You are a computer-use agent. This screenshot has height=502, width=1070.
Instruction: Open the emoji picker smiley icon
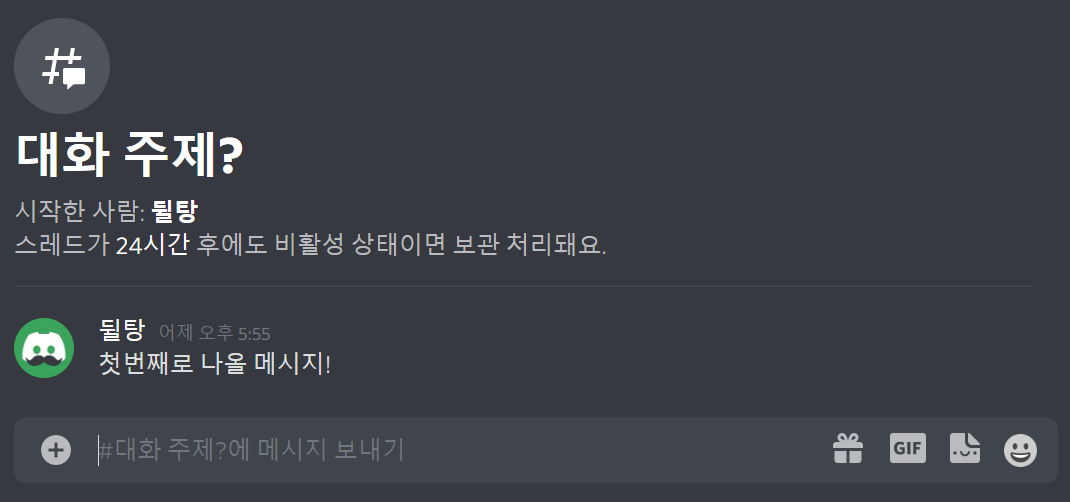[1020, 451]
